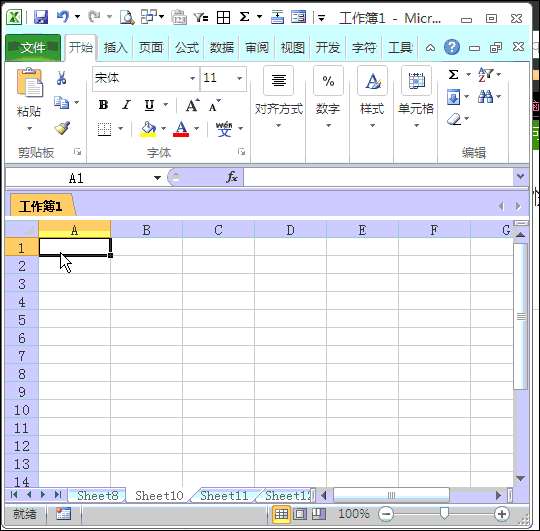Click the Save floppy disk icon
Viewport: 540px width, 531px height.
[41, 17]
